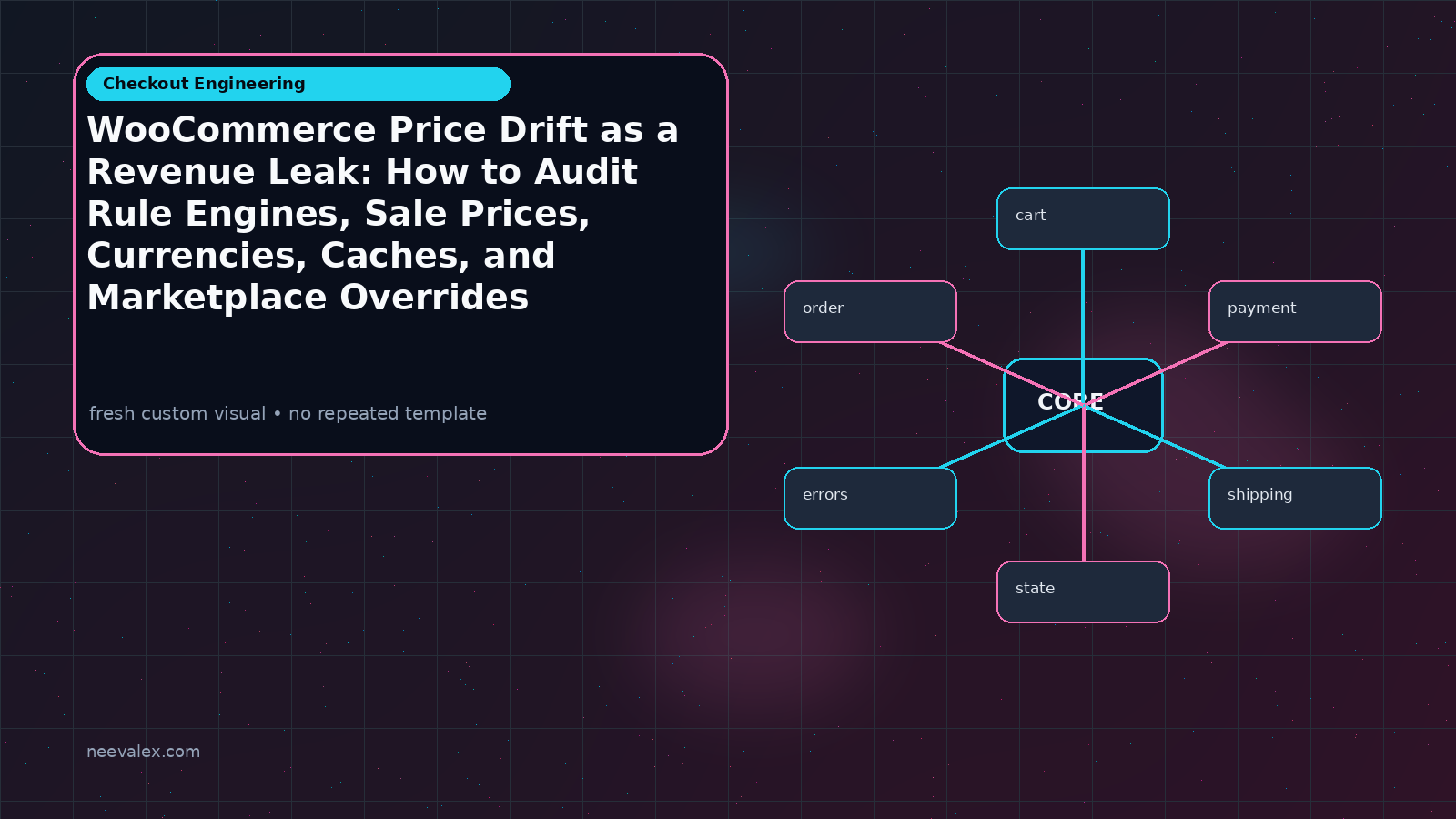Select the errors node
Image resolution: width=1456 pixels, height=819 pixels.
(x=870, y=498)
